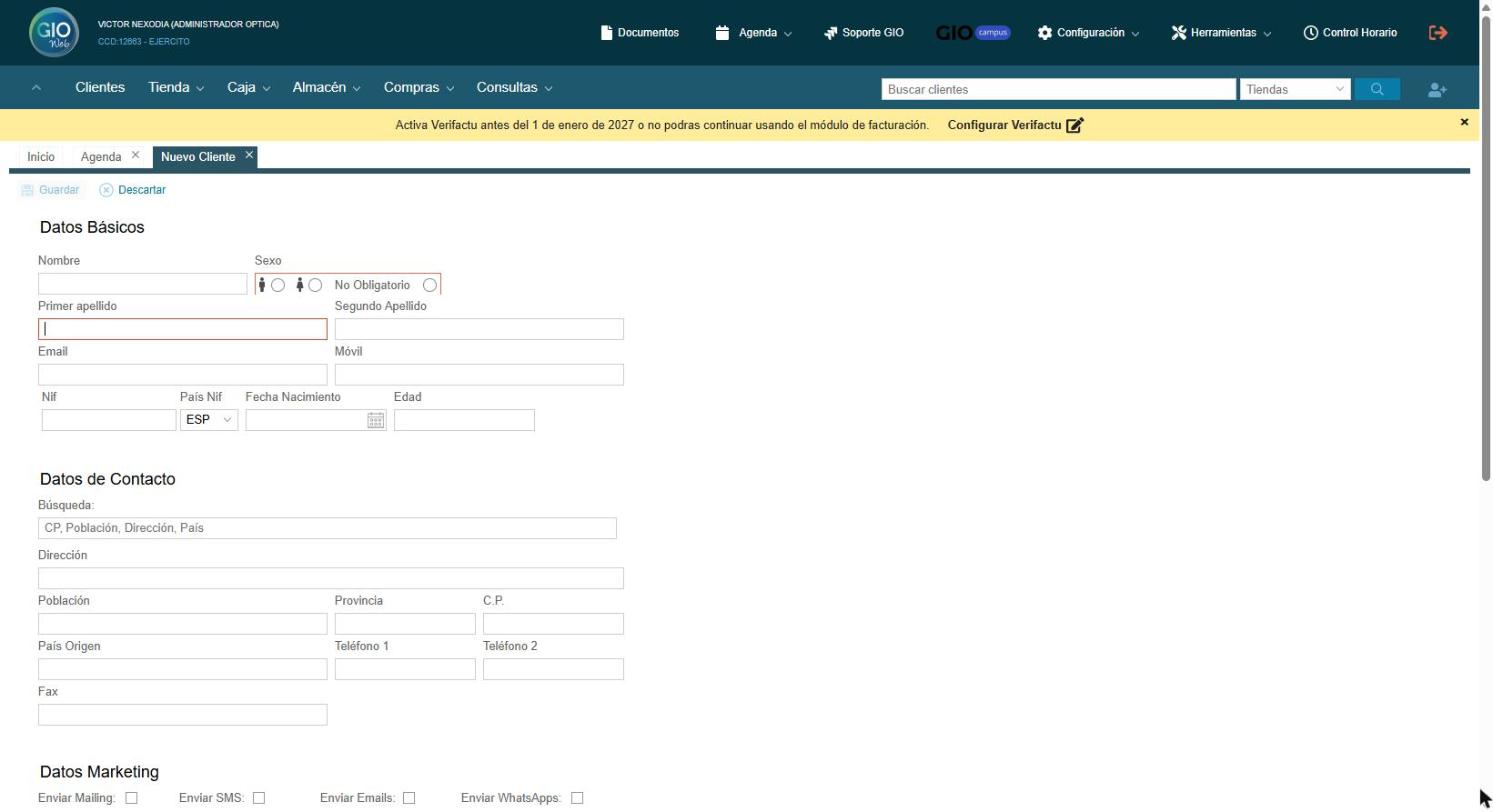Collapse the navigation bar with up chevron
Screen dimensions: 1493x812
pos(37,88)
